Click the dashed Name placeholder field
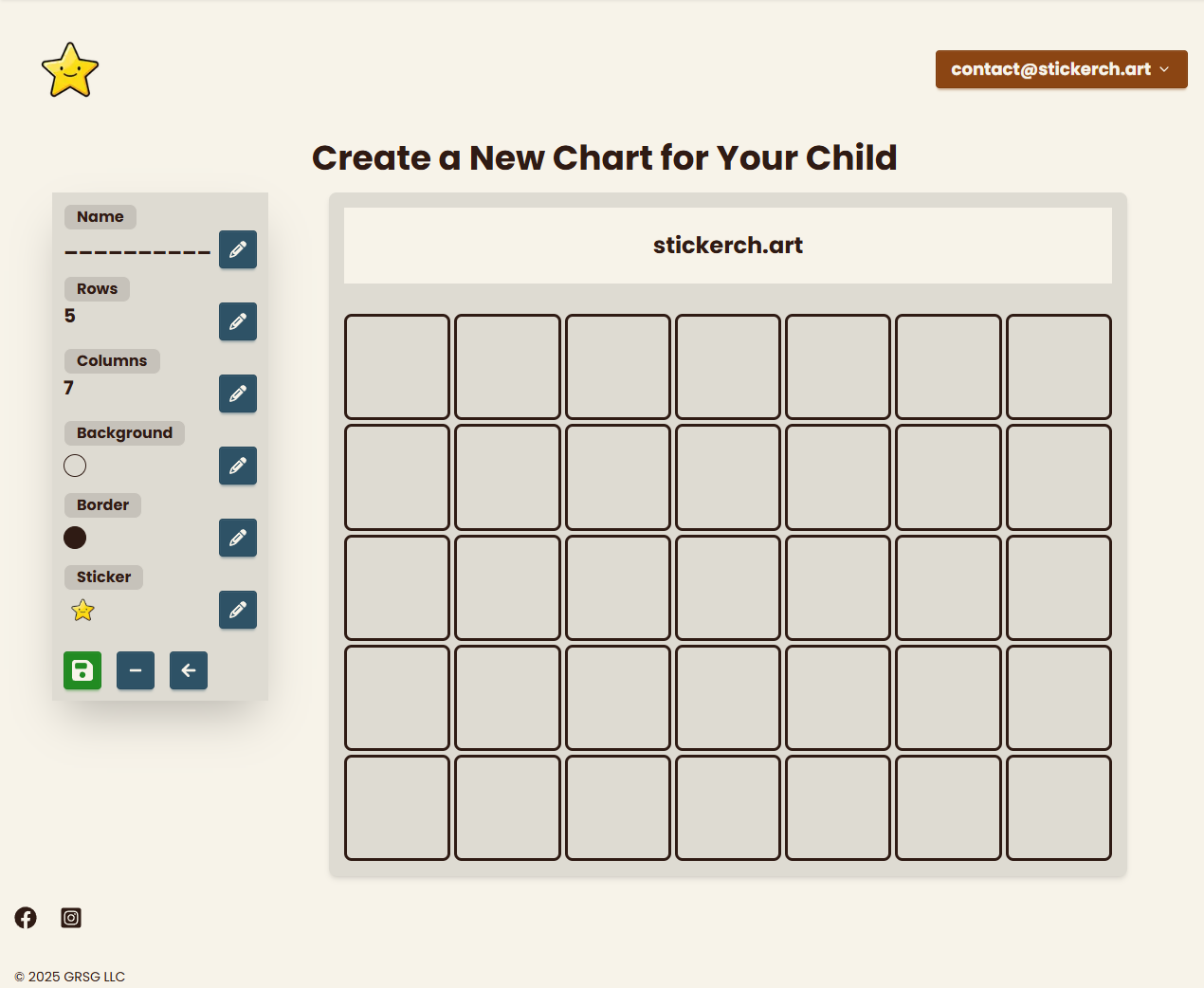Screen dimensions: 1204x988 click(137, 252)
